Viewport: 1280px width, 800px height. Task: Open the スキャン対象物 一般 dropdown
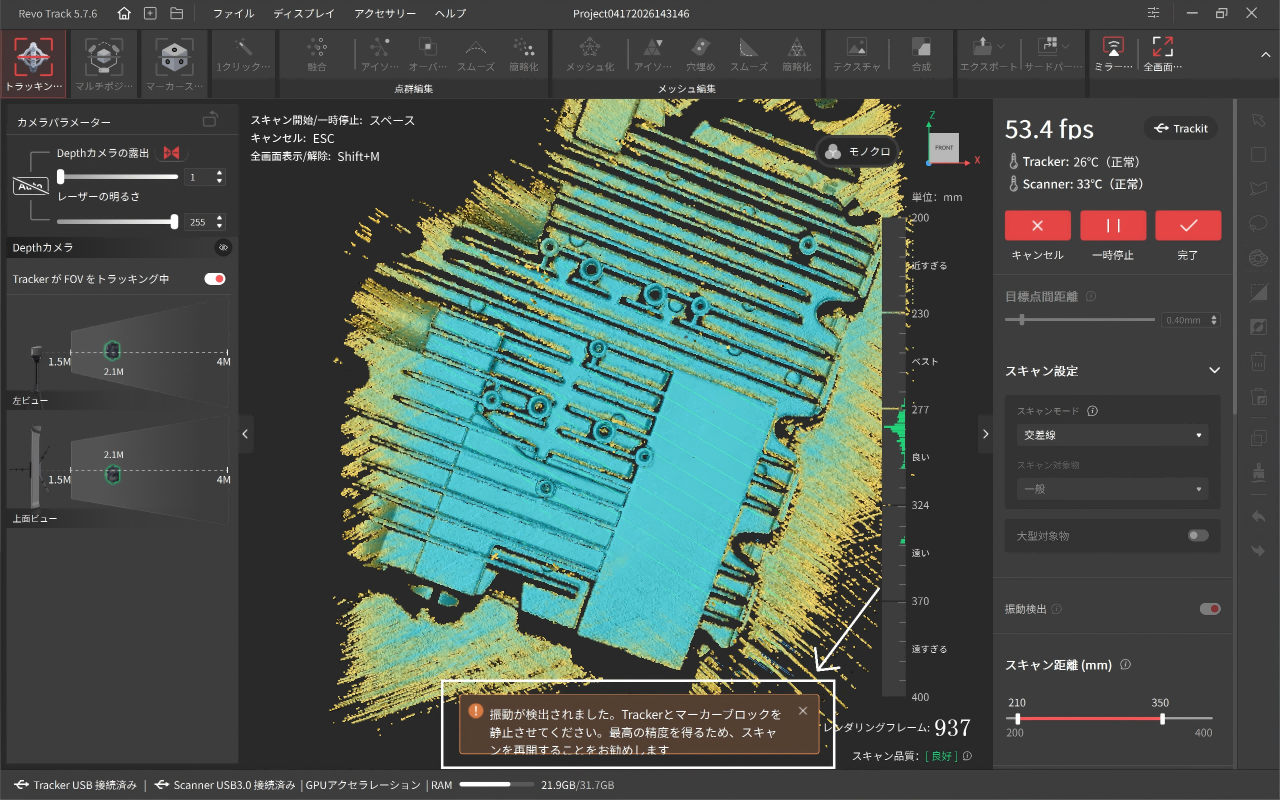point(1112,489)
